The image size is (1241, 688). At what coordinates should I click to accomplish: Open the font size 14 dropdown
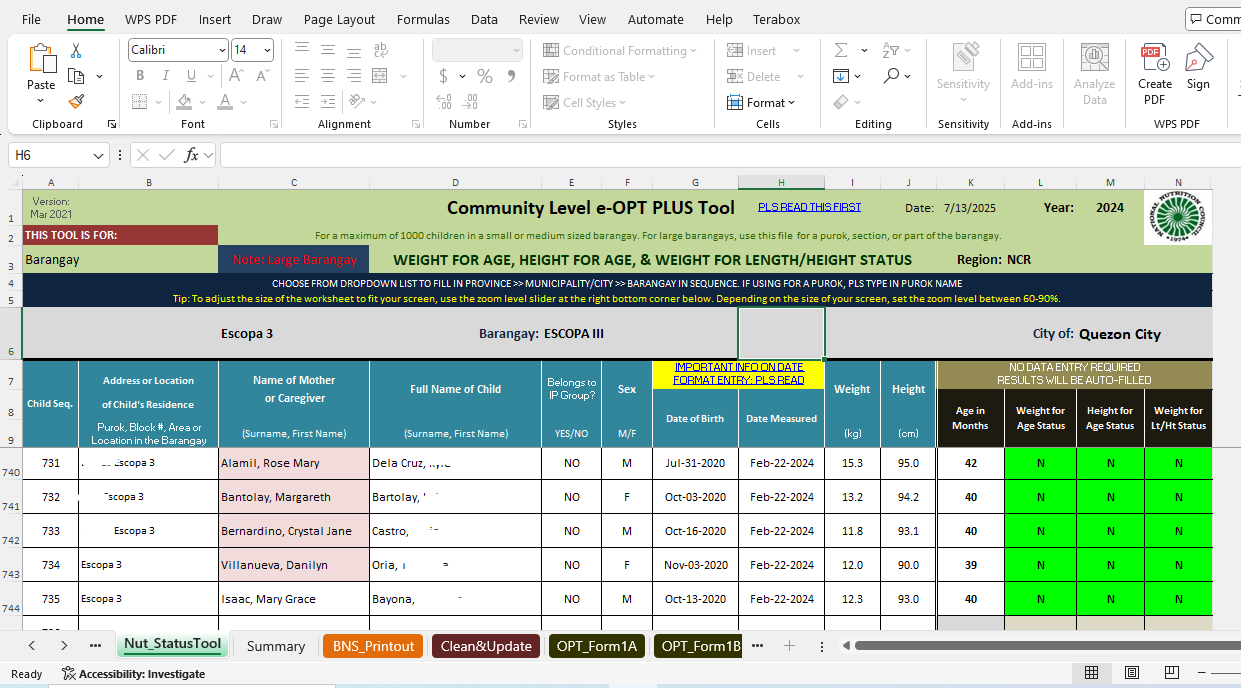pyautogui.click(x=267, y=50)
